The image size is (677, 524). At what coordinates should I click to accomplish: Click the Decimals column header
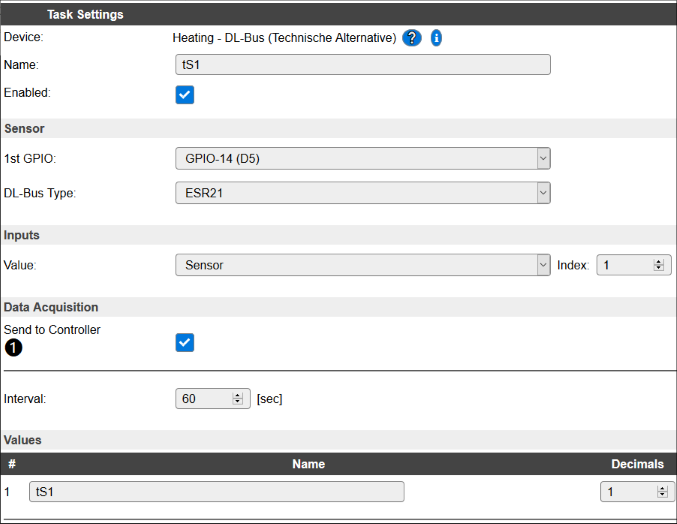click(x=637, y=464)
